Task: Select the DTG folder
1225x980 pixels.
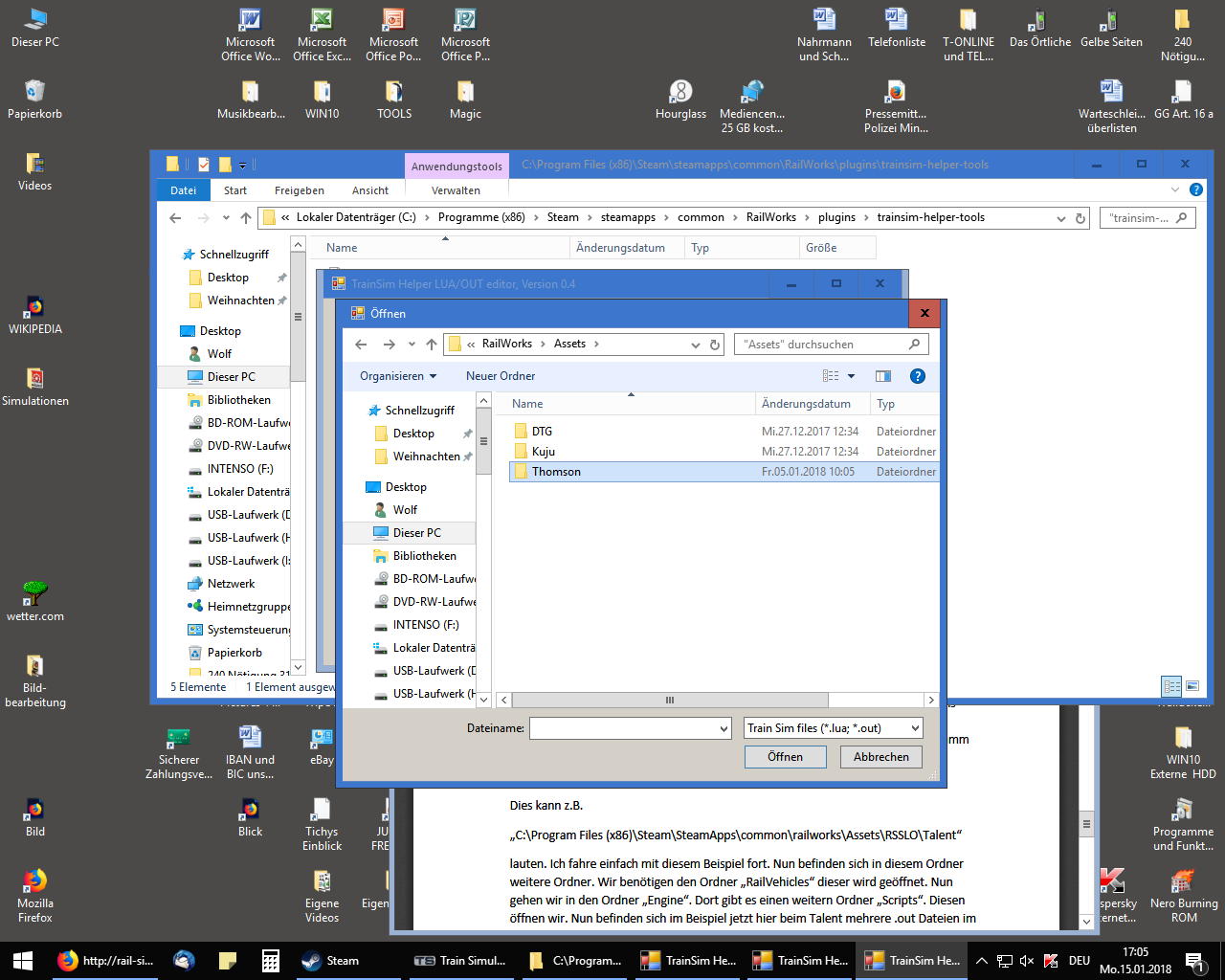Action: tap(542, 432)
